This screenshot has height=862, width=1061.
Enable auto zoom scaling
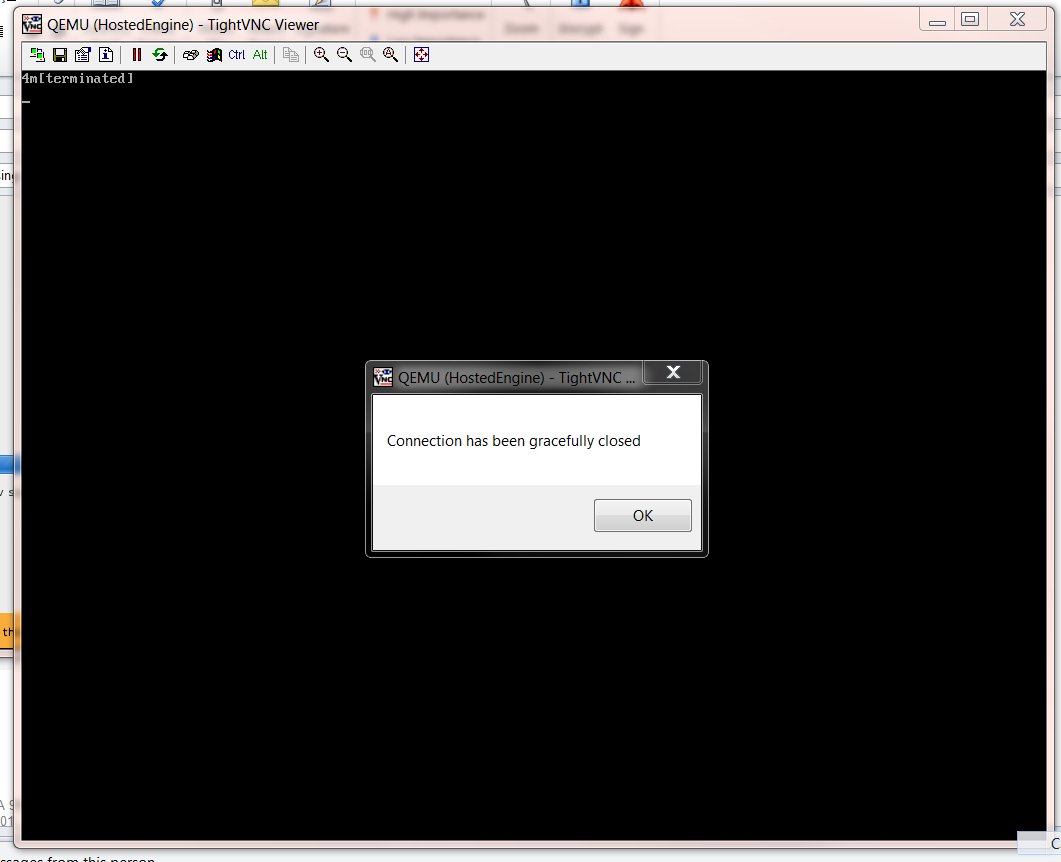390,55
